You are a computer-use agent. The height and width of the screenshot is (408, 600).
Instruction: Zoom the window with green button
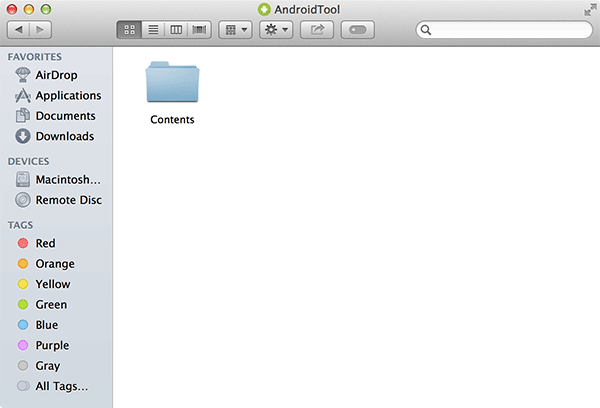click(46, 9)
